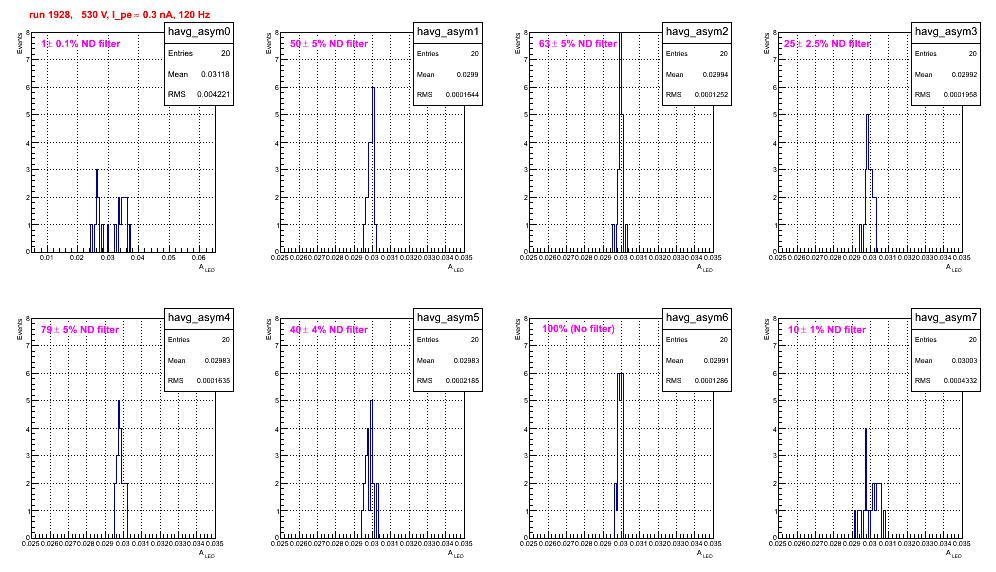Click Mean 0.02991 in havg_asym6 stats

pos(697,360)
